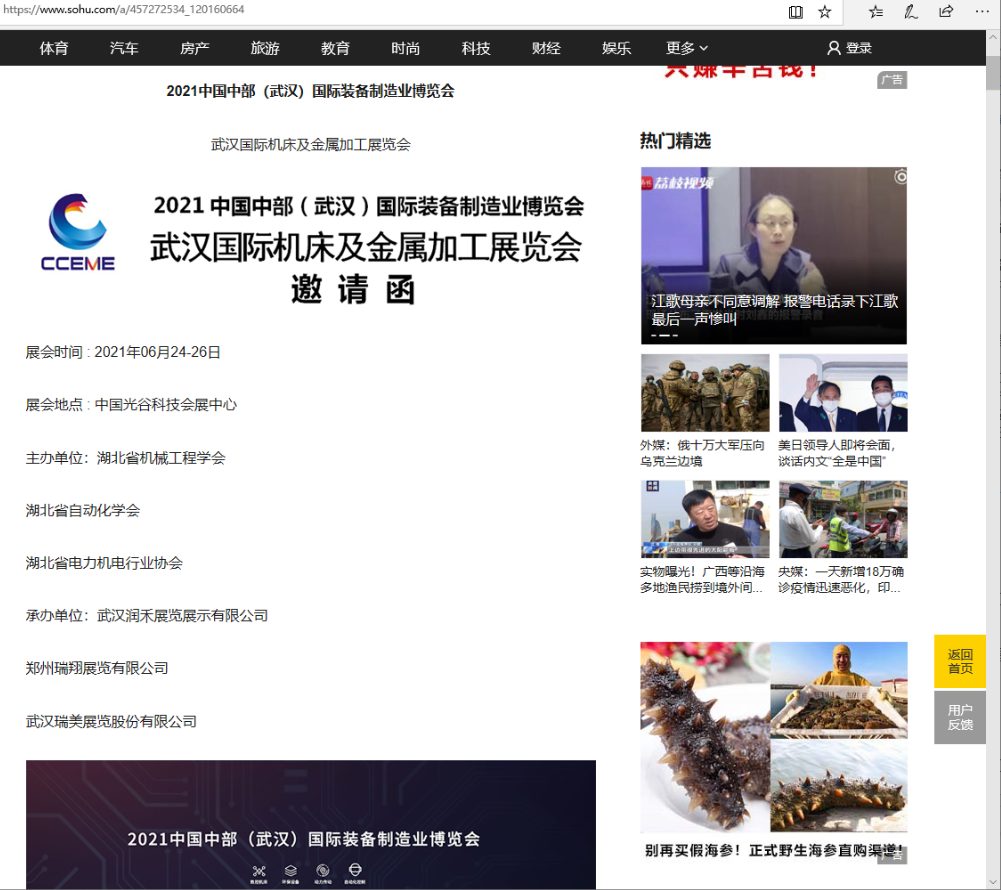Screen dimensions: 1001x890
Task: Open the 外媒：俄十万大军 news link
Action: pos(703,453)
